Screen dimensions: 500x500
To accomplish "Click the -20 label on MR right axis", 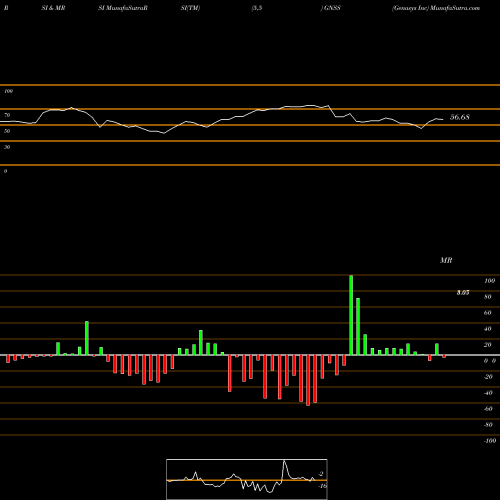I will pos(488,377).
